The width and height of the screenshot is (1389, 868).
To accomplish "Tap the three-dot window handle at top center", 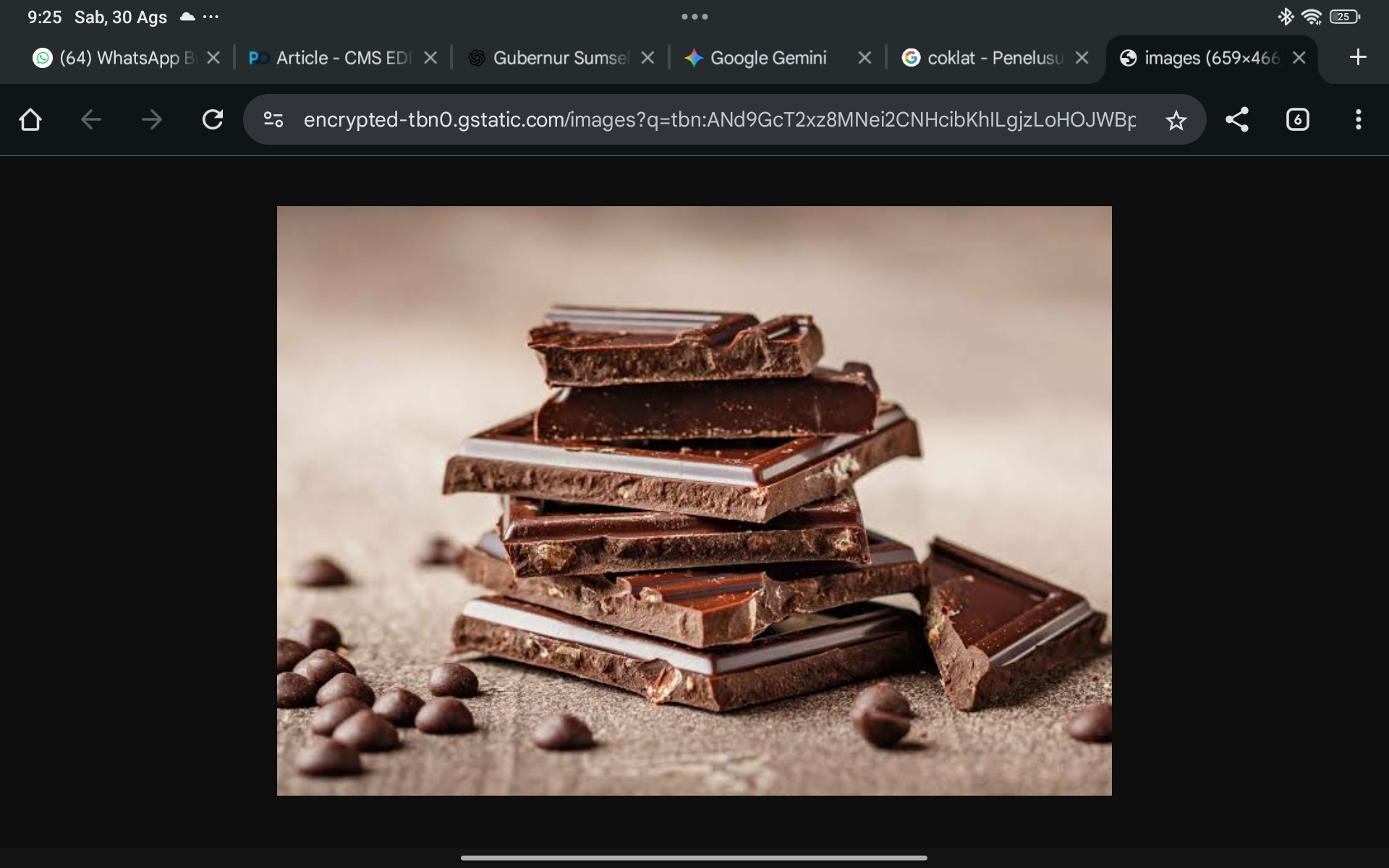I will coord(694,17).
